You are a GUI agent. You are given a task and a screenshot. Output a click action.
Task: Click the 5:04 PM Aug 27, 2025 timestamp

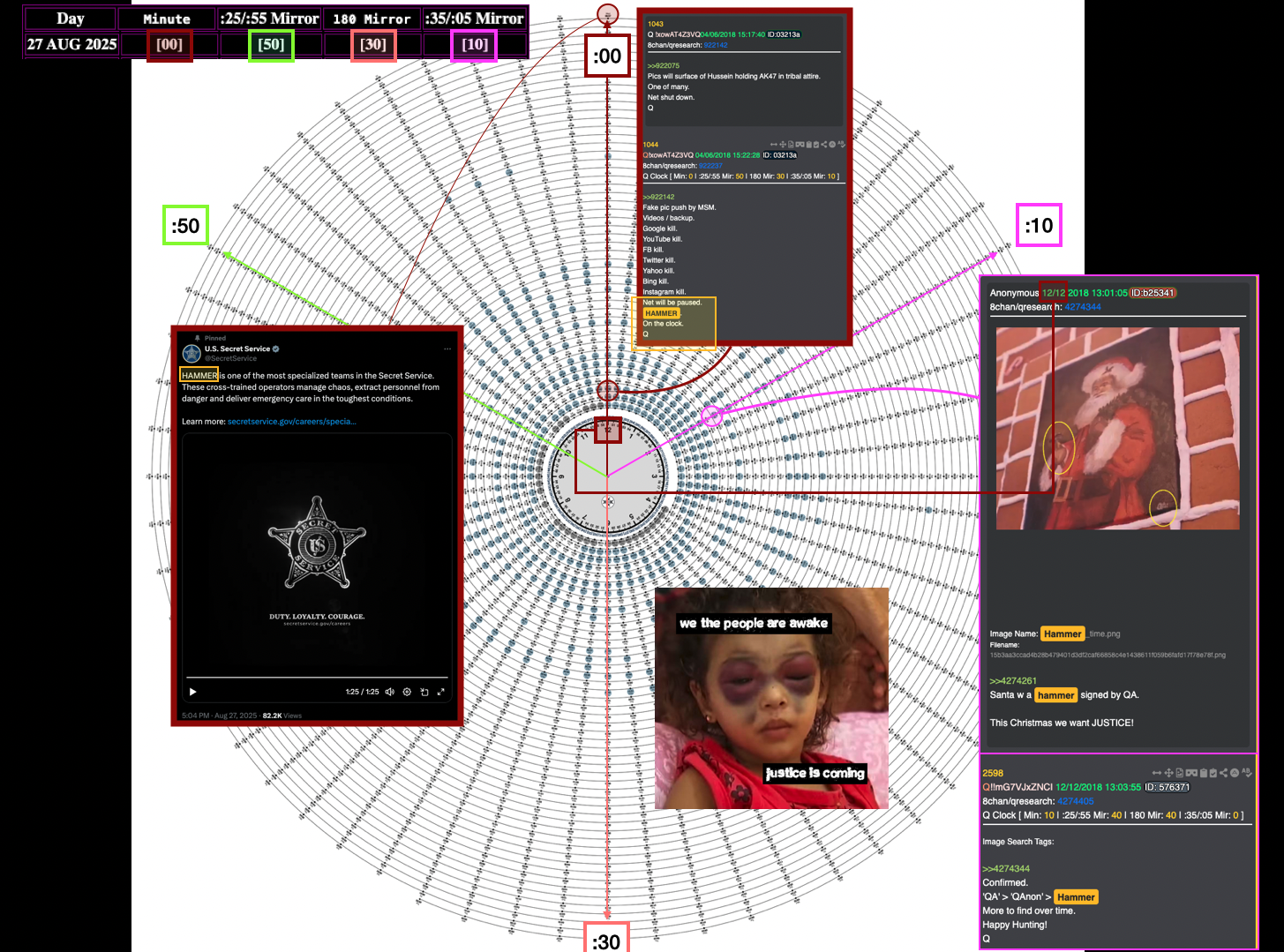pyautogui.click(x=219, y=716)
